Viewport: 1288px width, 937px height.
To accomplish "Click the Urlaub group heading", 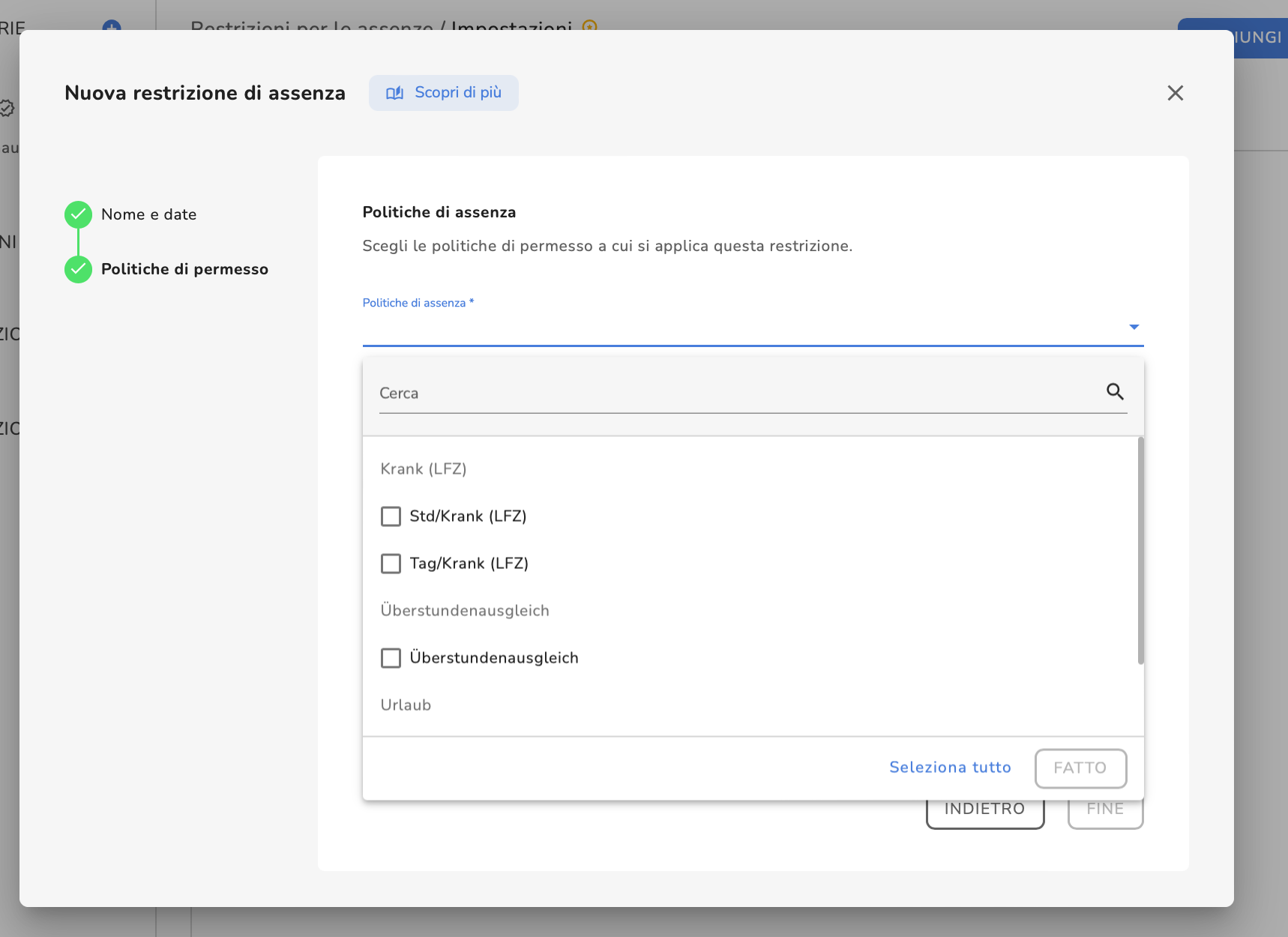I will (406, 705).
